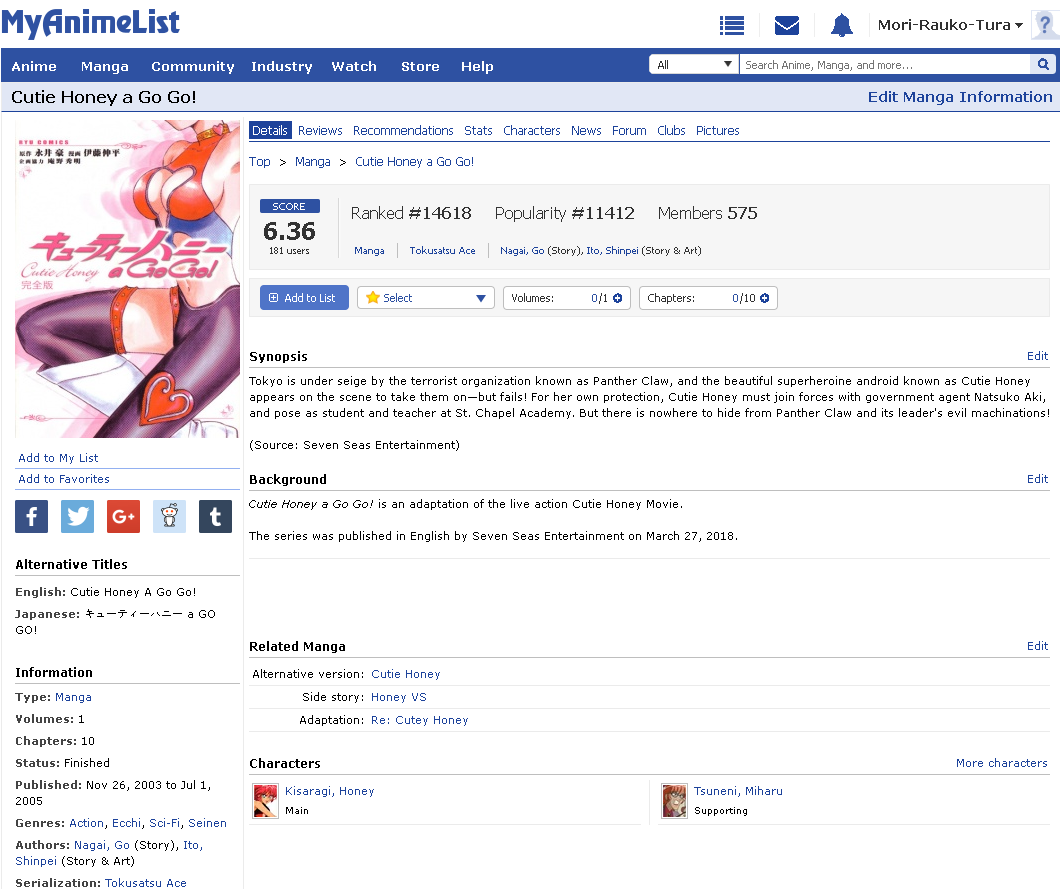Open the Ecchi genre link
The image size is (1060, 889).
click(x=126, y=823)
